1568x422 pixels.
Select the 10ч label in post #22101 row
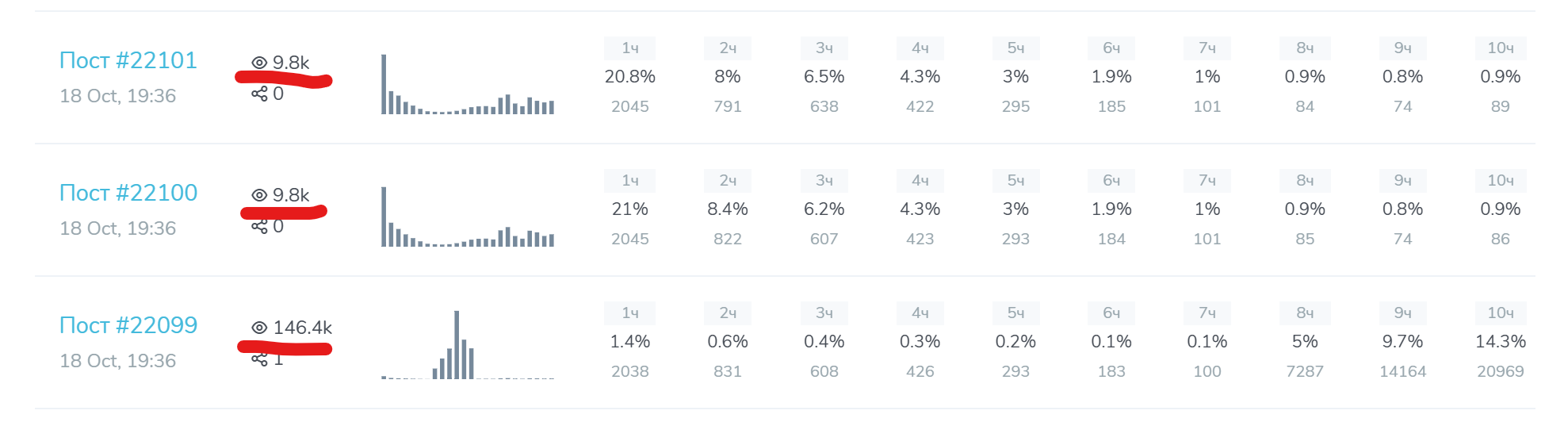(x=1501, y=48)
